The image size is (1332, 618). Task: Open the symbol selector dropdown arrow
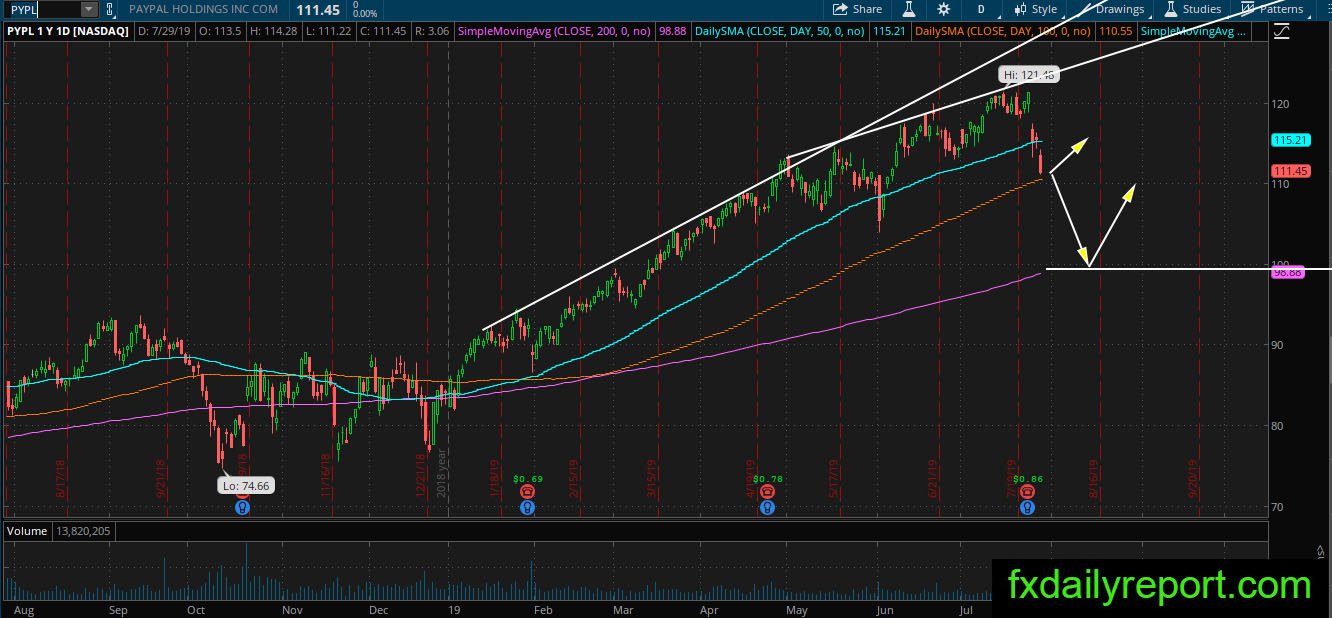(x=89, y=9)
